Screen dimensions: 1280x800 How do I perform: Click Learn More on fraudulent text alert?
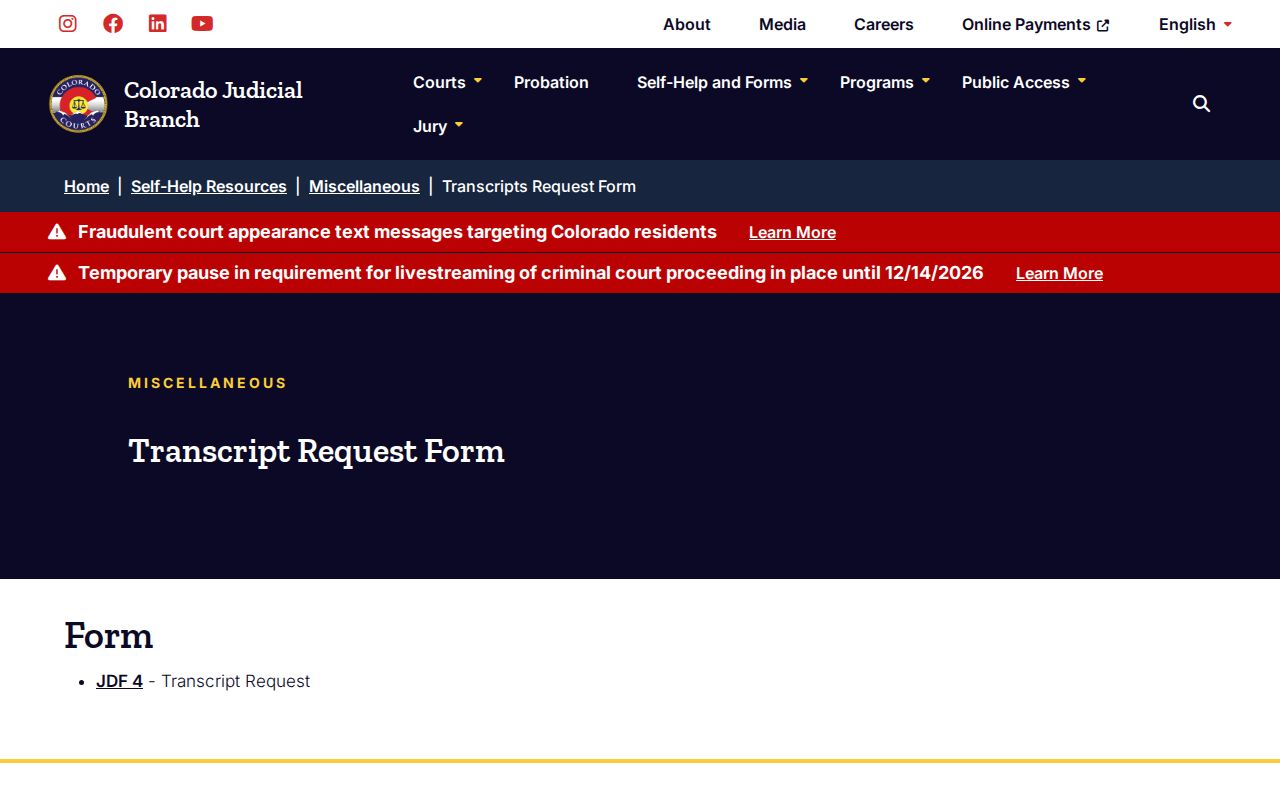click(792, 232)
